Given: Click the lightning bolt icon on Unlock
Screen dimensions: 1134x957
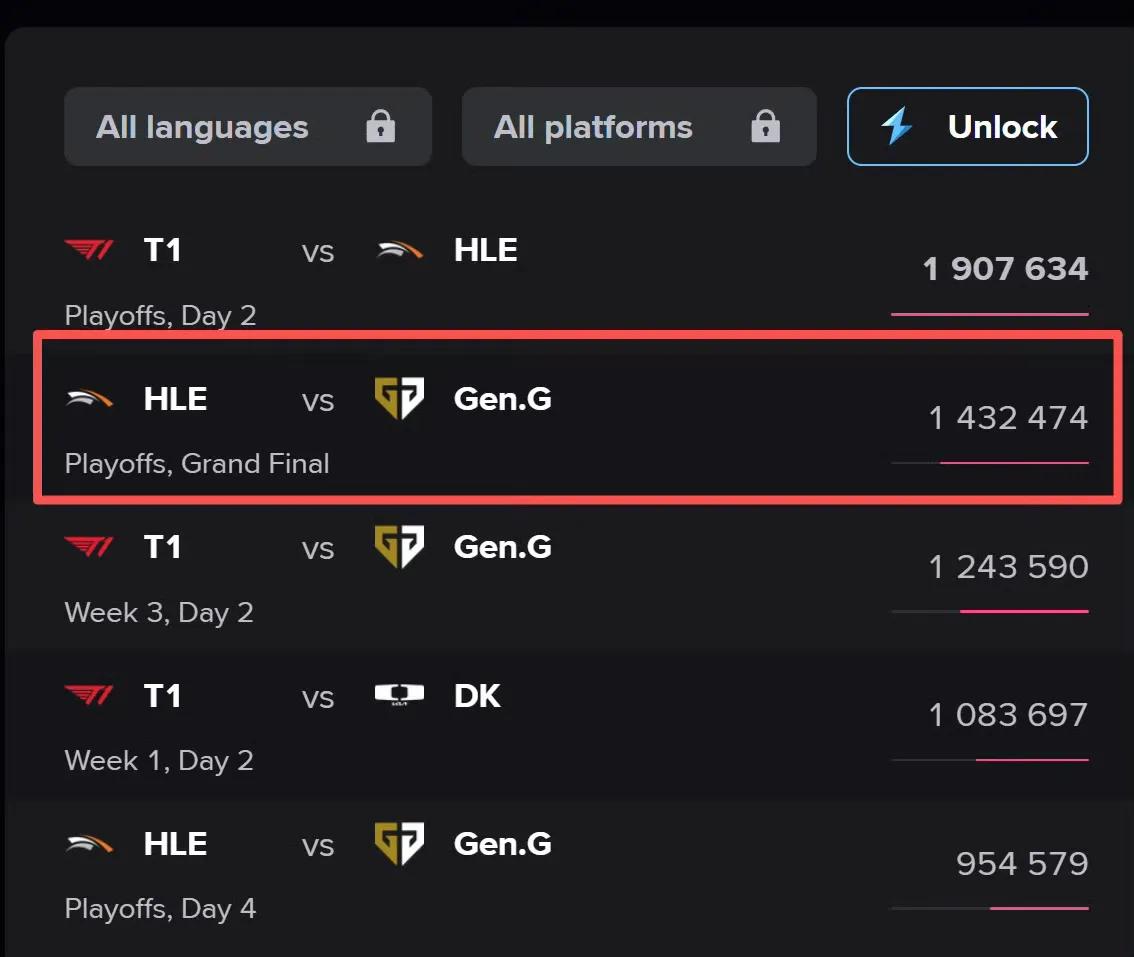Looking at the screenshot, I should [x=897, y=127].
